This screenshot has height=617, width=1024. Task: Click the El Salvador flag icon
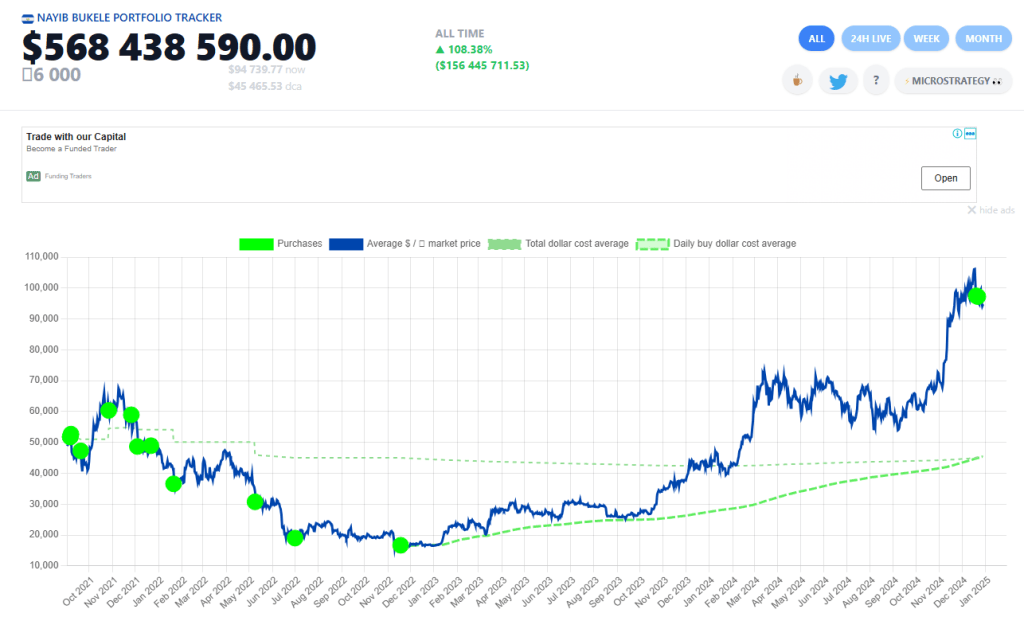(x=27, y=18)
